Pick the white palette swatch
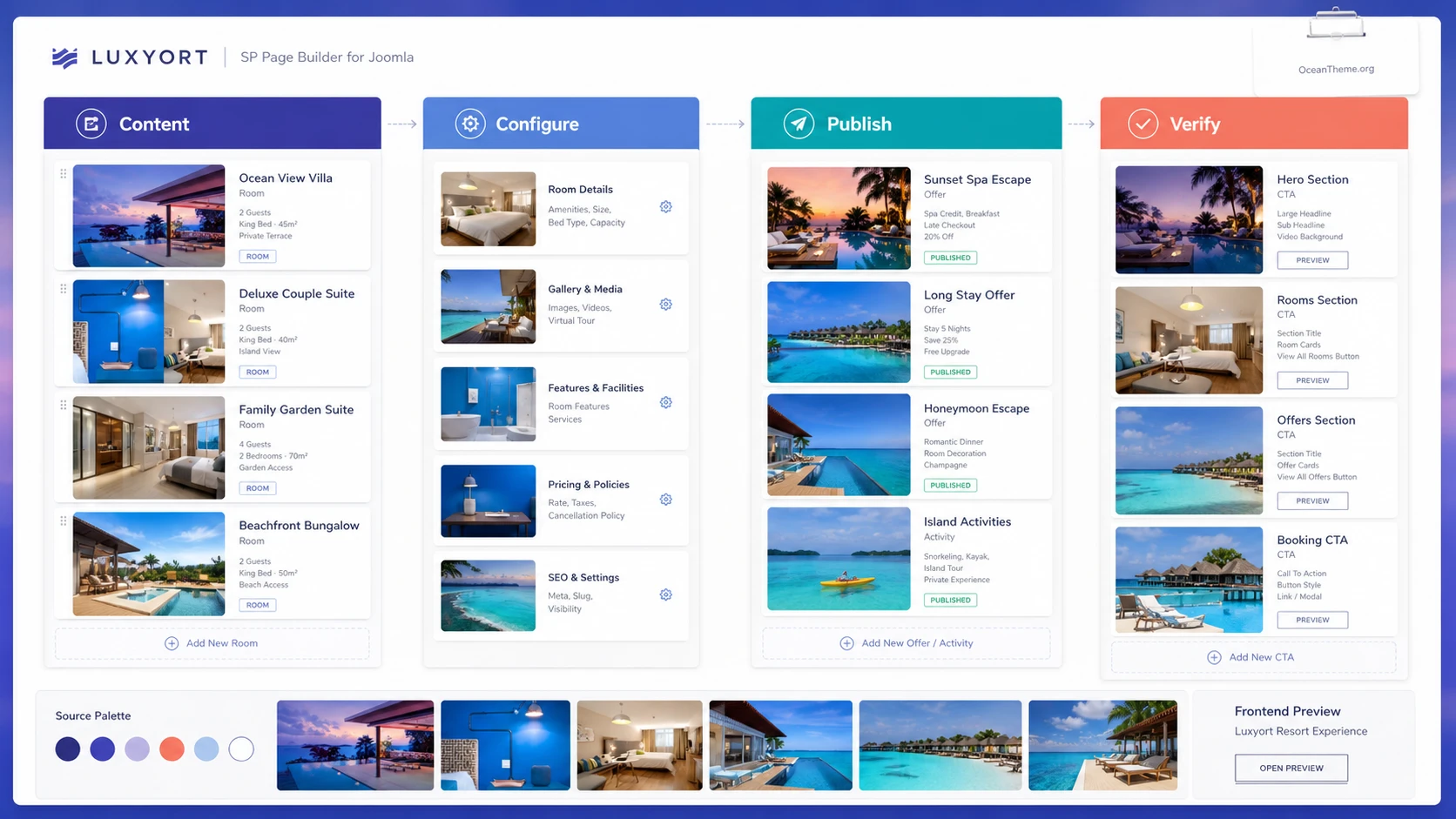The height and width of the screenshot is (819, 1456). click(241, 749)
